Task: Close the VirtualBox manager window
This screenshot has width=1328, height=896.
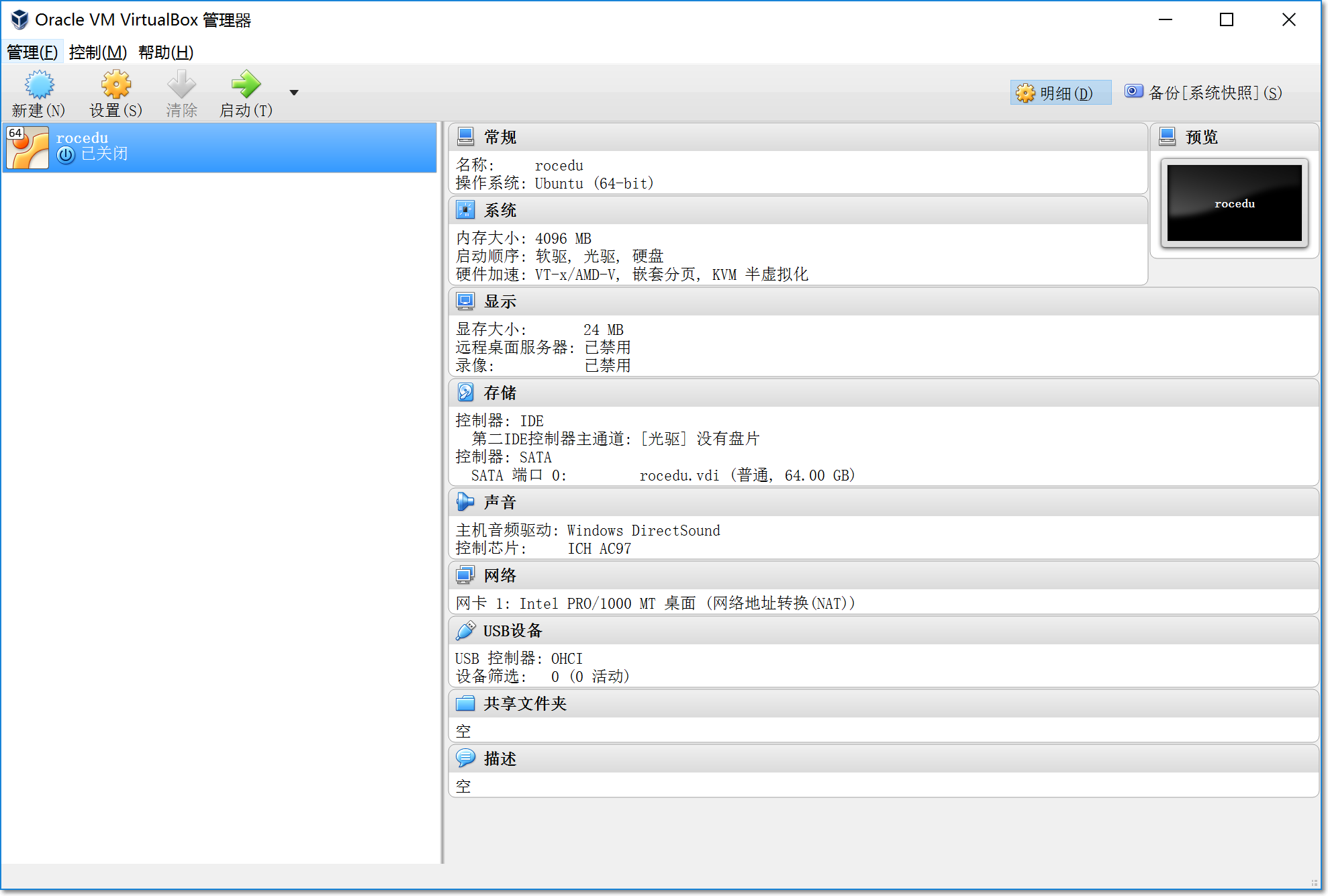Action: pyautogui.click(x=1289, y=19)
